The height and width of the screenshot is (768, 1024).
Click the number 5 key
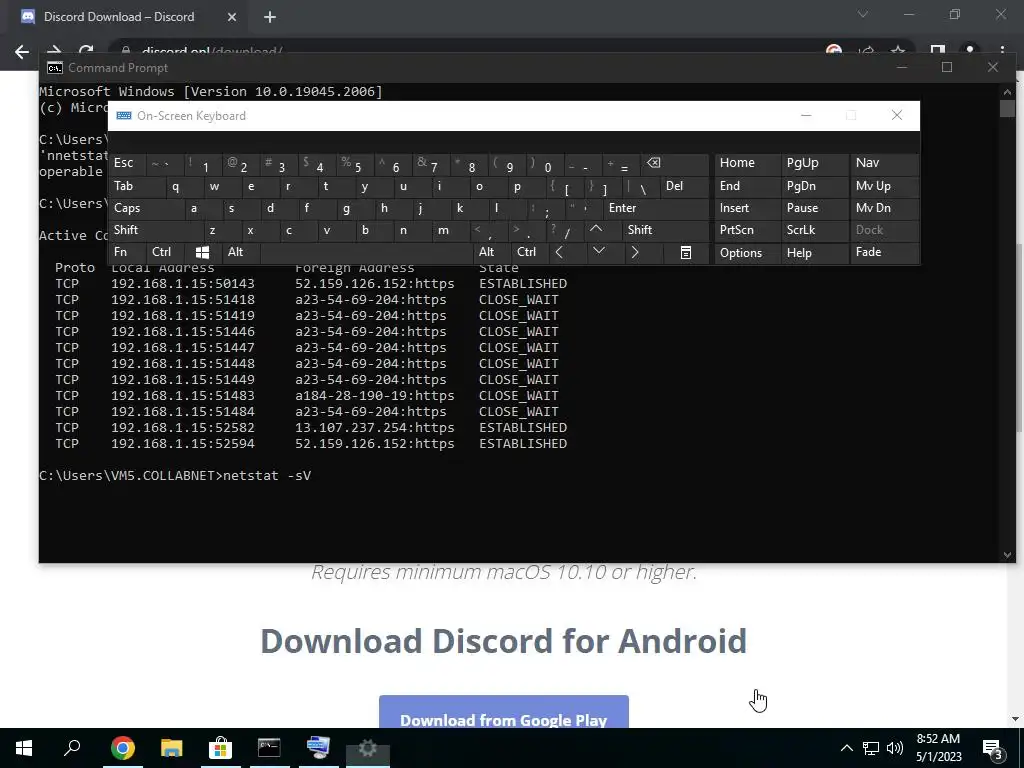point(355,163)
